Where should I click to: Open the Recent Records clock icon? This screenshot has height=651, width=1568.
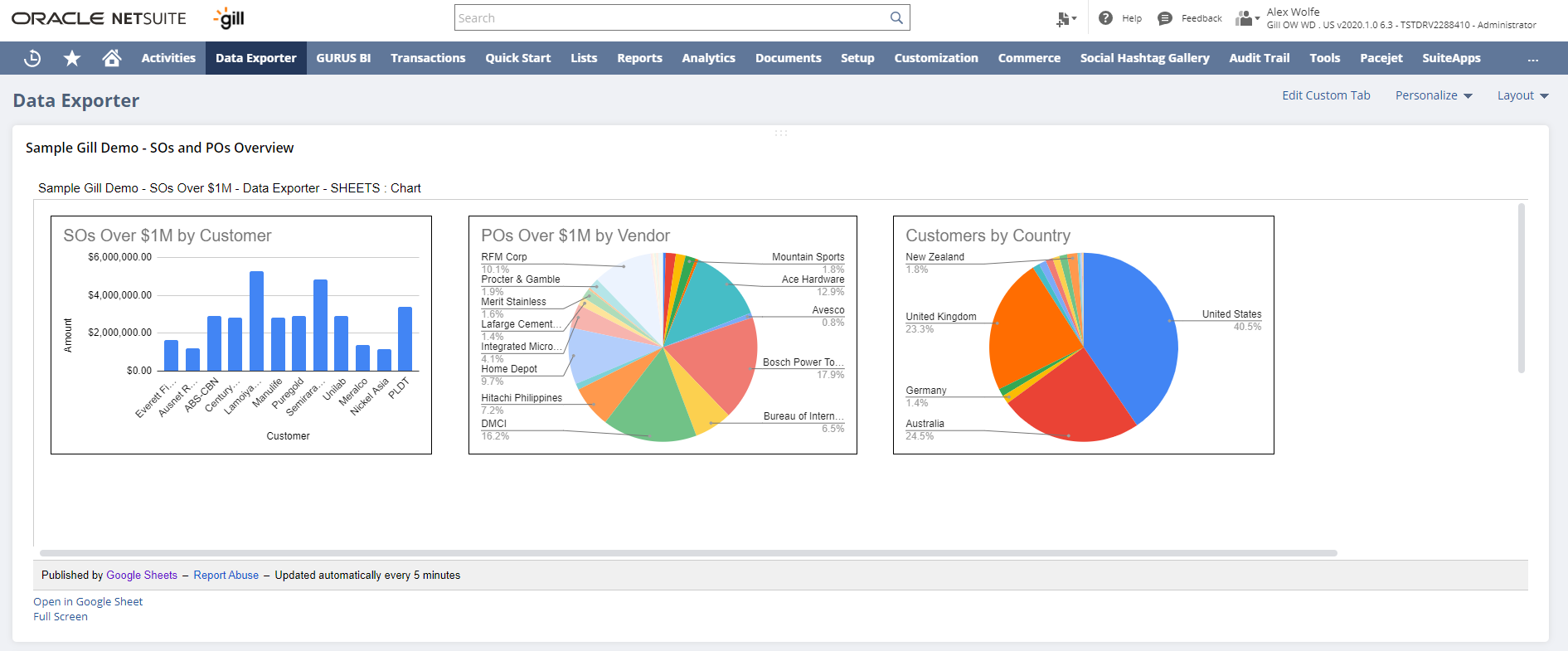(32, 58)
